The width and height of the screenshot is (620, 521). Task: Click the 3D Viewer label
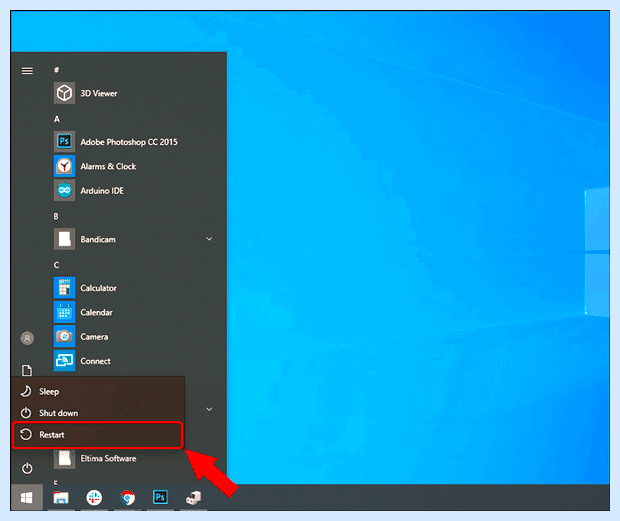[x=99, y=94]
